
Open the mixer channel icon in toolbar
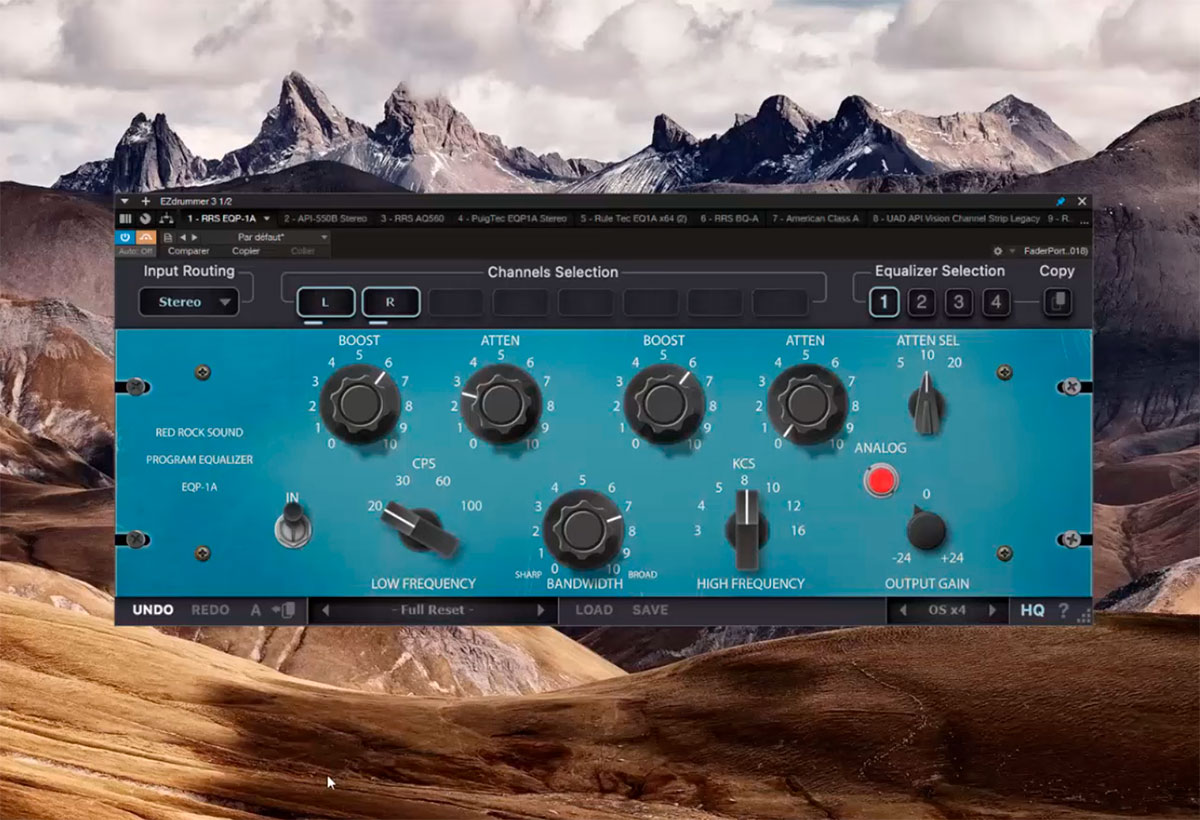125,218
